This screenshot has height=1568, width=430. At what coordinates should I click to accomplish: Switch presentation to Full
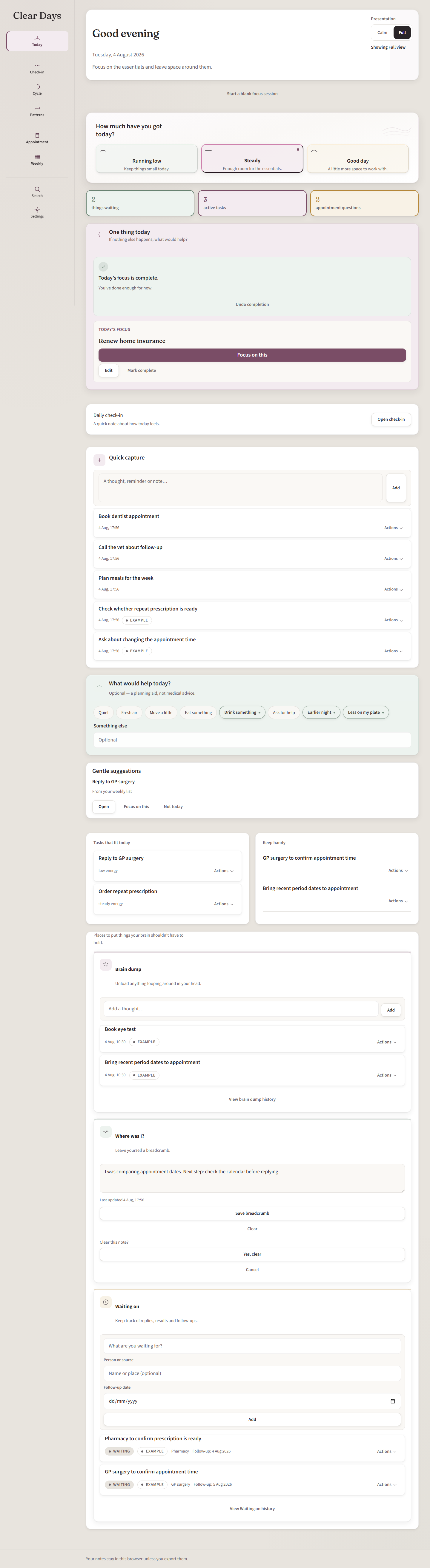402,33
